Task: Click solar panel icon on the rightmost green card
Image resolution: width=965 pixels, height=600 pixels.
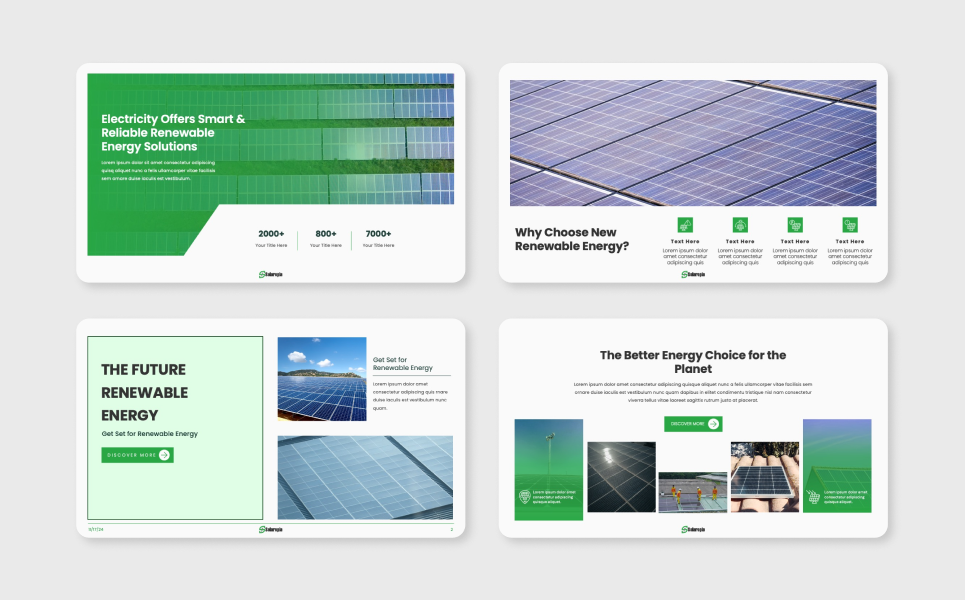Action: tap(813, 496)
